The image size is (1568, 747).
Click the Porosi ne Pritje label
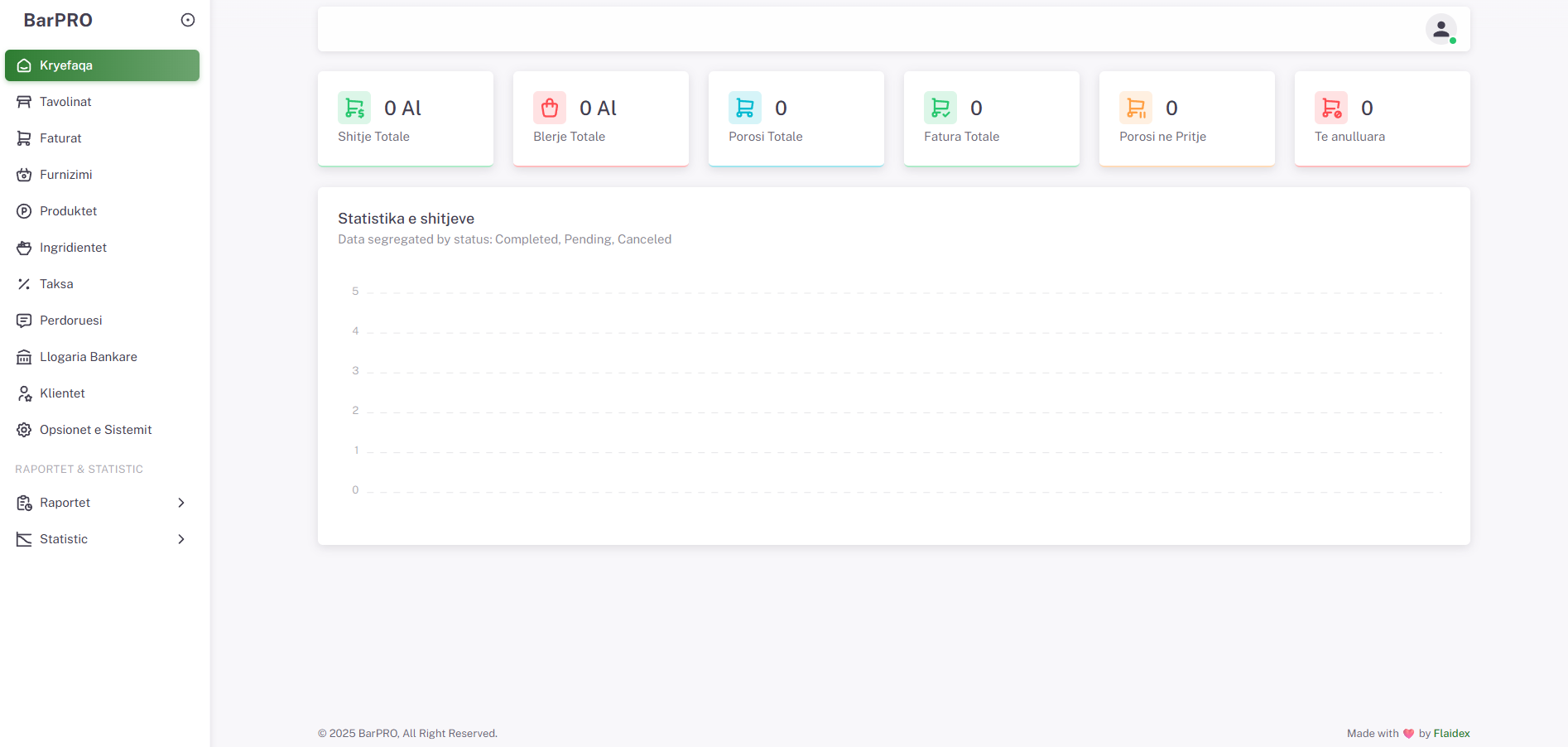tap(1162, 137)
